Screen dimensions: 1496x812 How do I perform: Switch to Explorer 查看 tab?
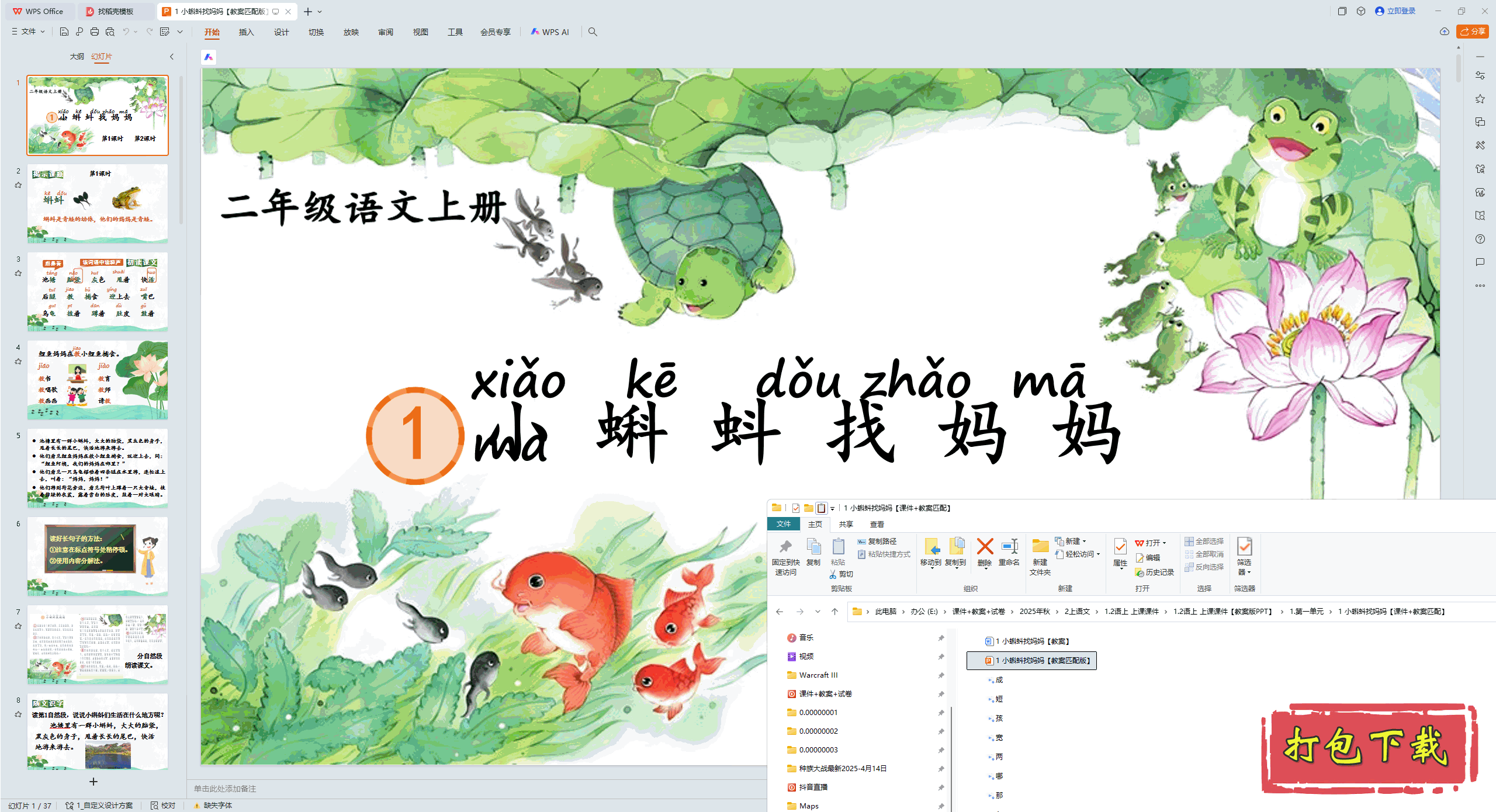point(877,524)
